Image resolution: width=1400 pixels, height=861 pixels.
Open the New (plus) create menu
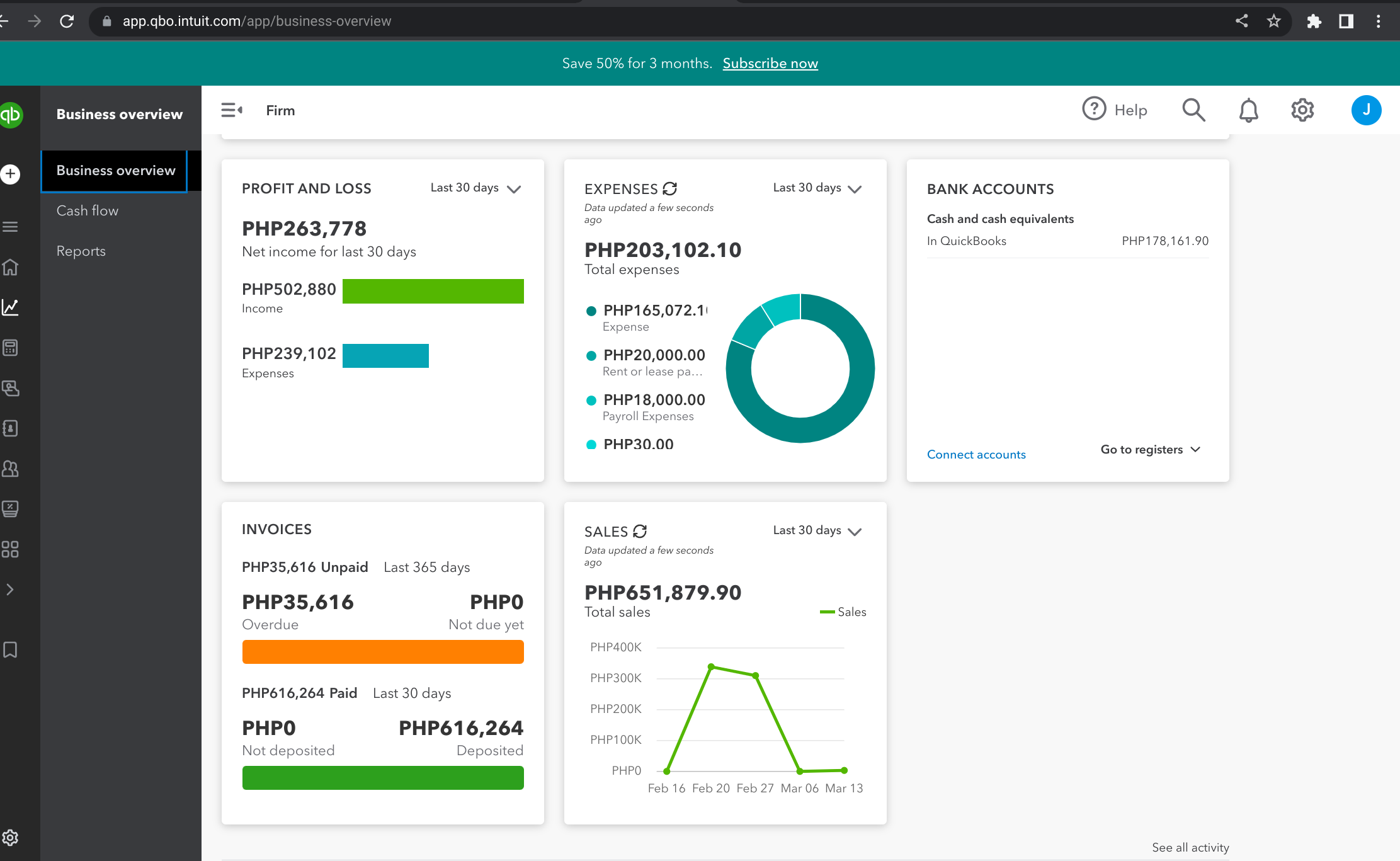click(10, 174)
